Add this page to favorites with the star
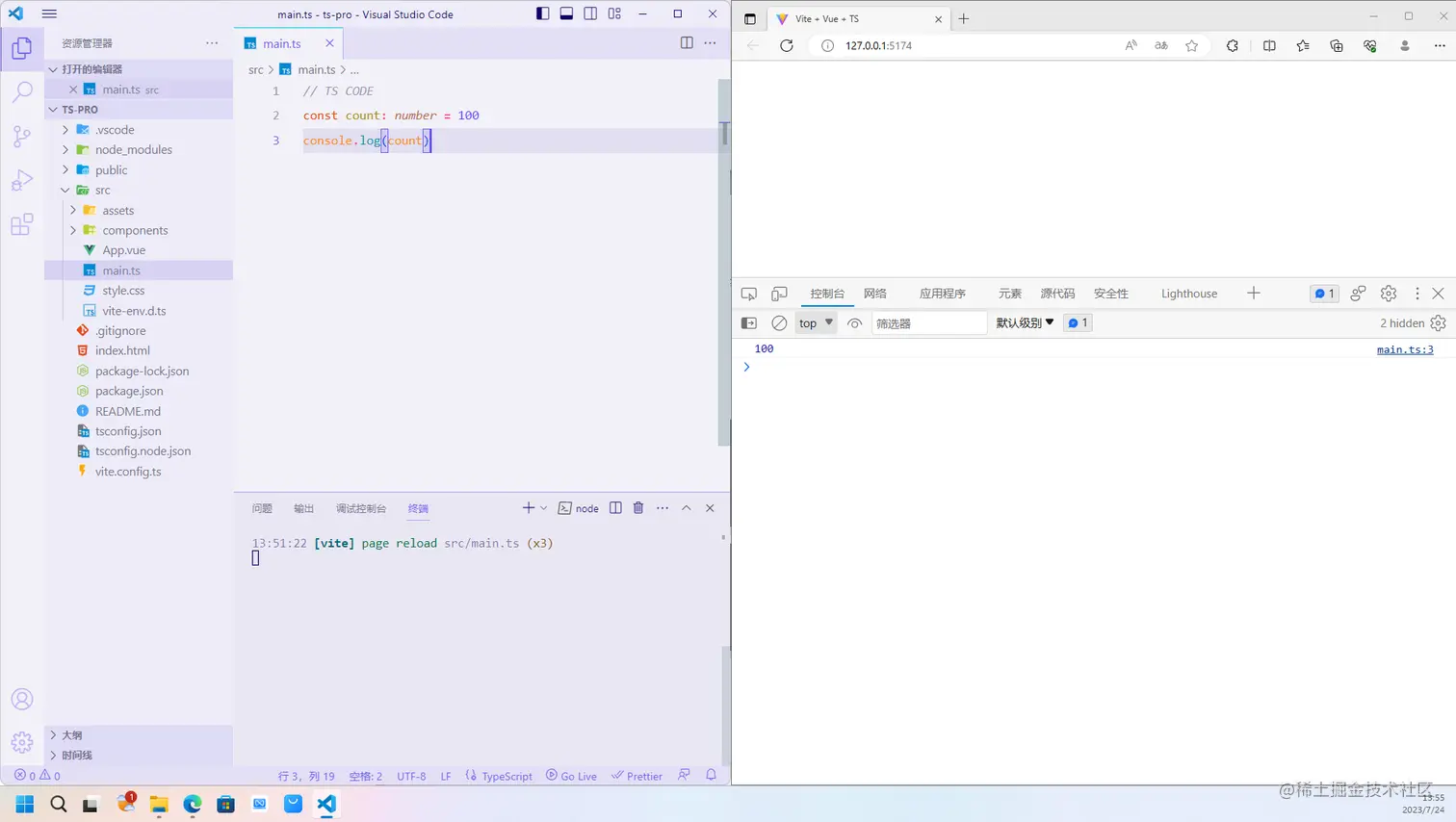1456x822 pixels. 1192,45
